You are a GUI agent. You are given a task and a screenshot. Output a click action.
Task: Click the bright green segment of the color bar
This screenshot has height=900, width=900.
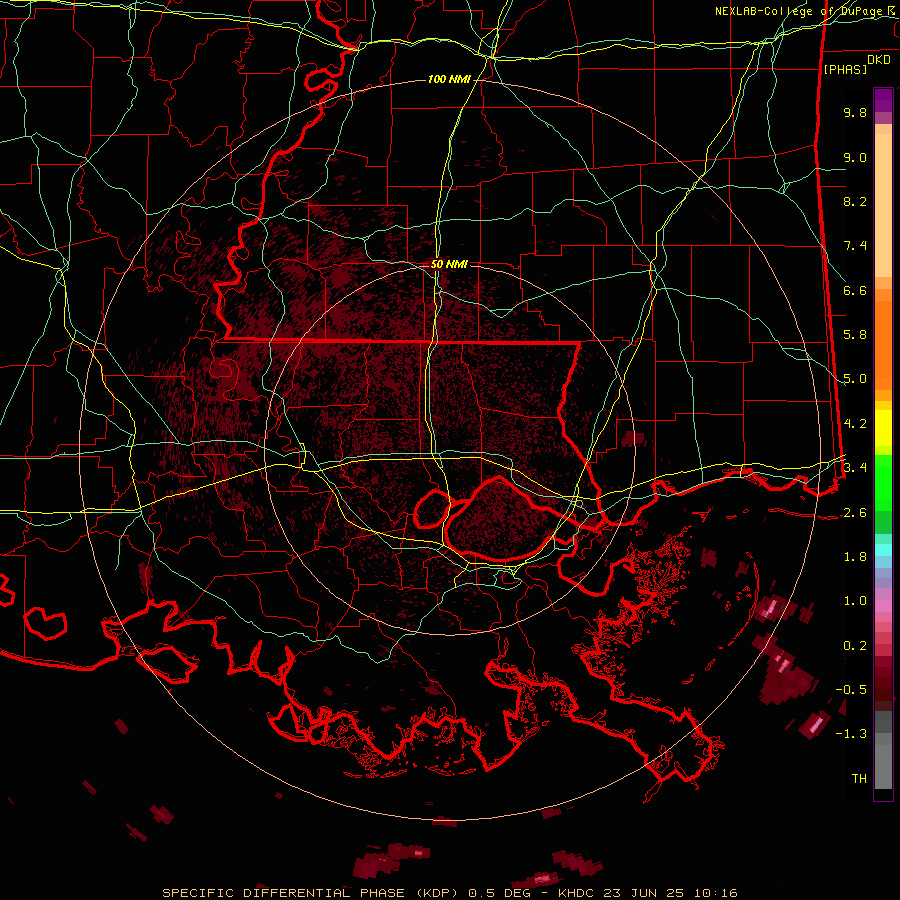coord(883,482)
